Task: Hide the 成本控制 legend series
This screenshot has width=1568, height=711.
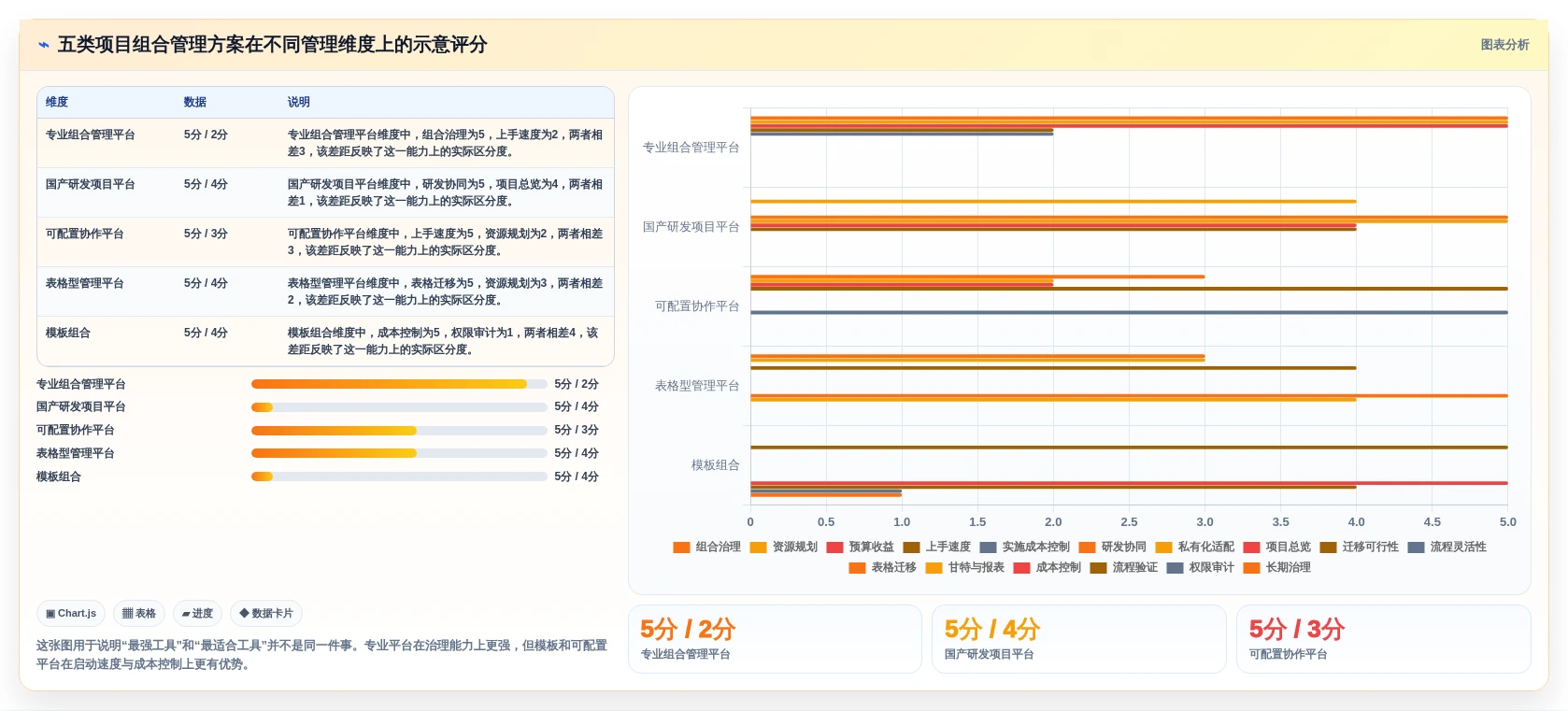Action: click(1047, 567)
